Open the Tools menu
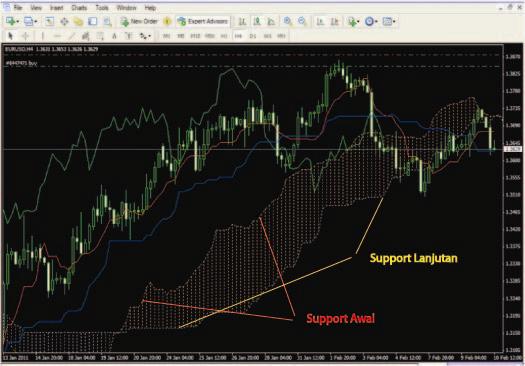Screen dimensions: 525x366 (x=102, y=8)
